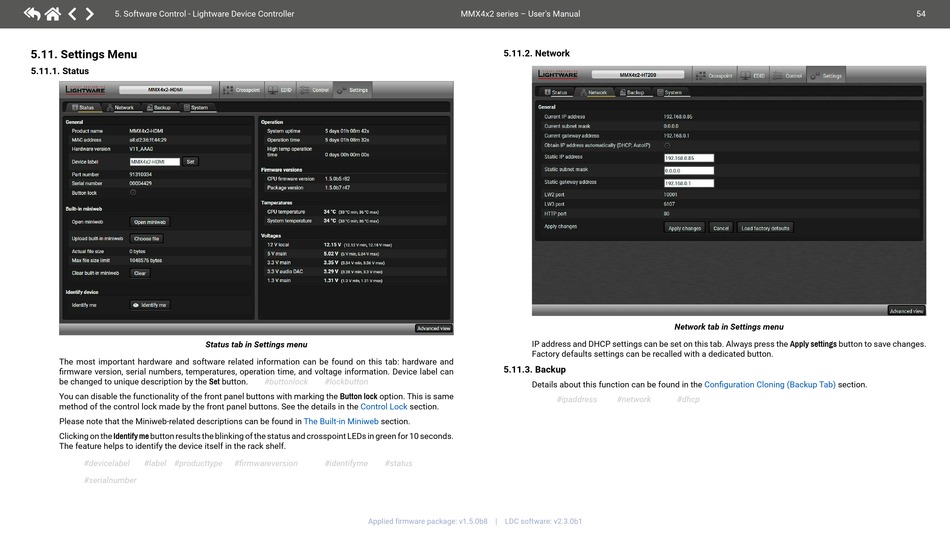Open Network subtab in Status screenshot
Image resolution: width=950 pixels, height=533 pixels.
(x=120, y=107)
